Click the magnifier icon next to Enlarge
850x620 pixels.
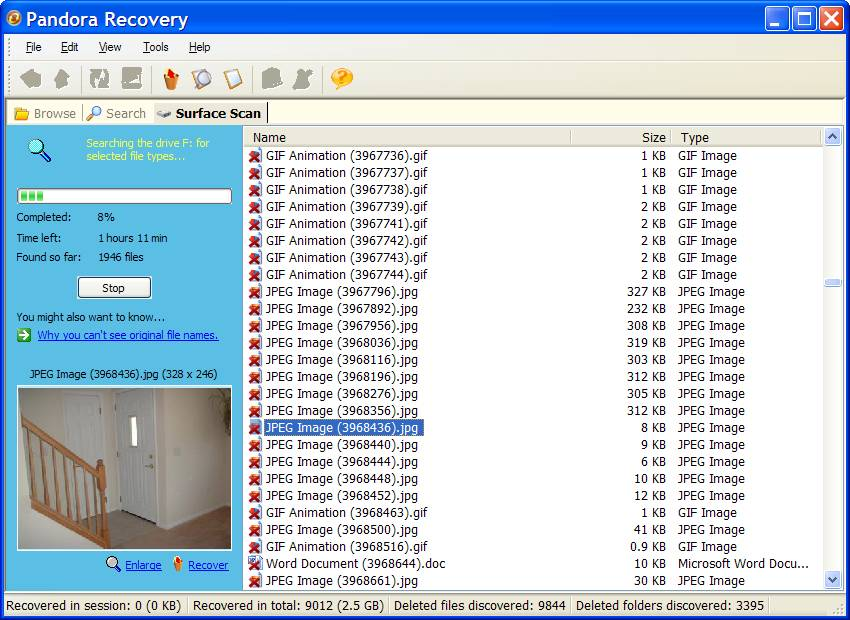pos(113,564)
